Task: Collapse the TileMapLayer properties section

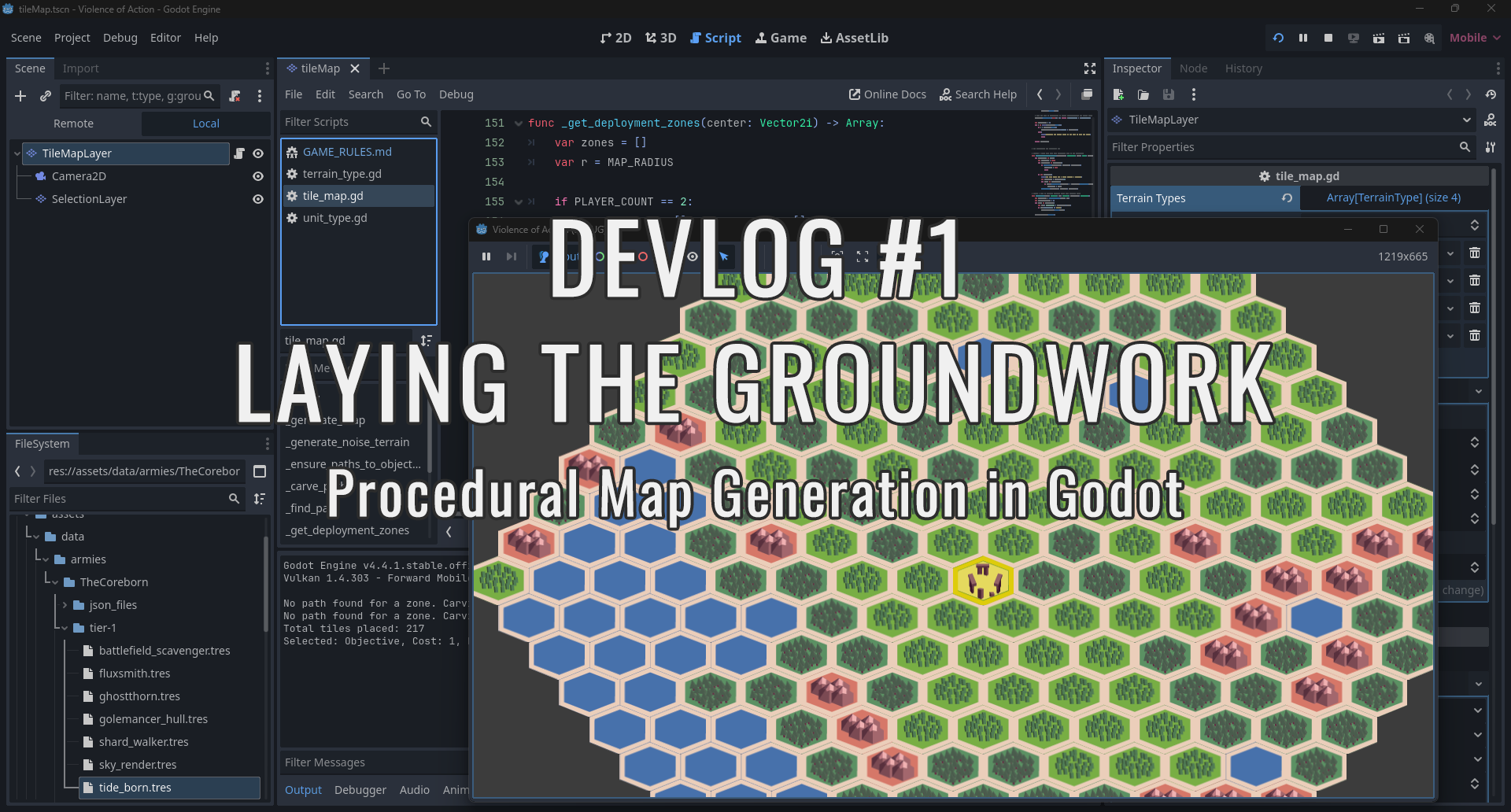Action: [1467, 120]
